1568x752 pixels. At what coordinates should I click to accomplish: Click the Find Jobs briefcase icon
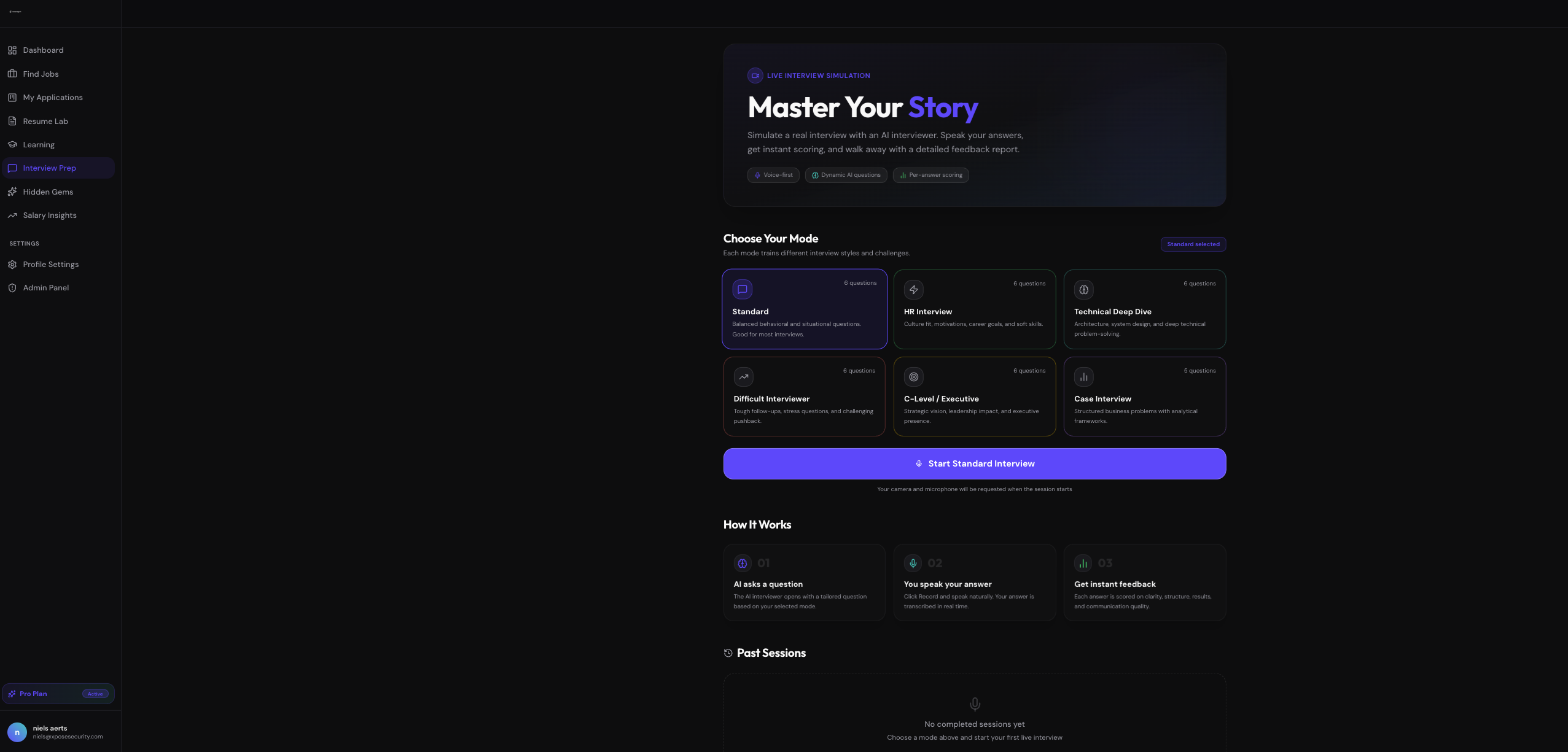pos(12,74)
